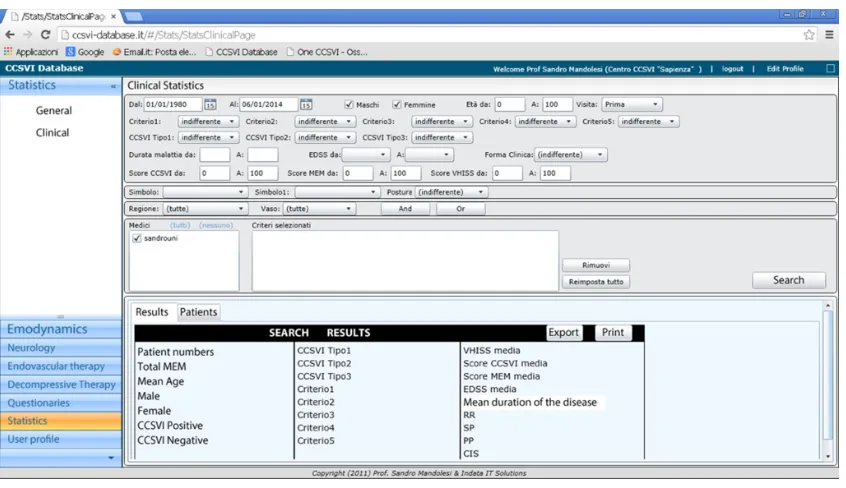Open the Criterio4 dropdown
846x488 pixels.
(x=545, y=121)
